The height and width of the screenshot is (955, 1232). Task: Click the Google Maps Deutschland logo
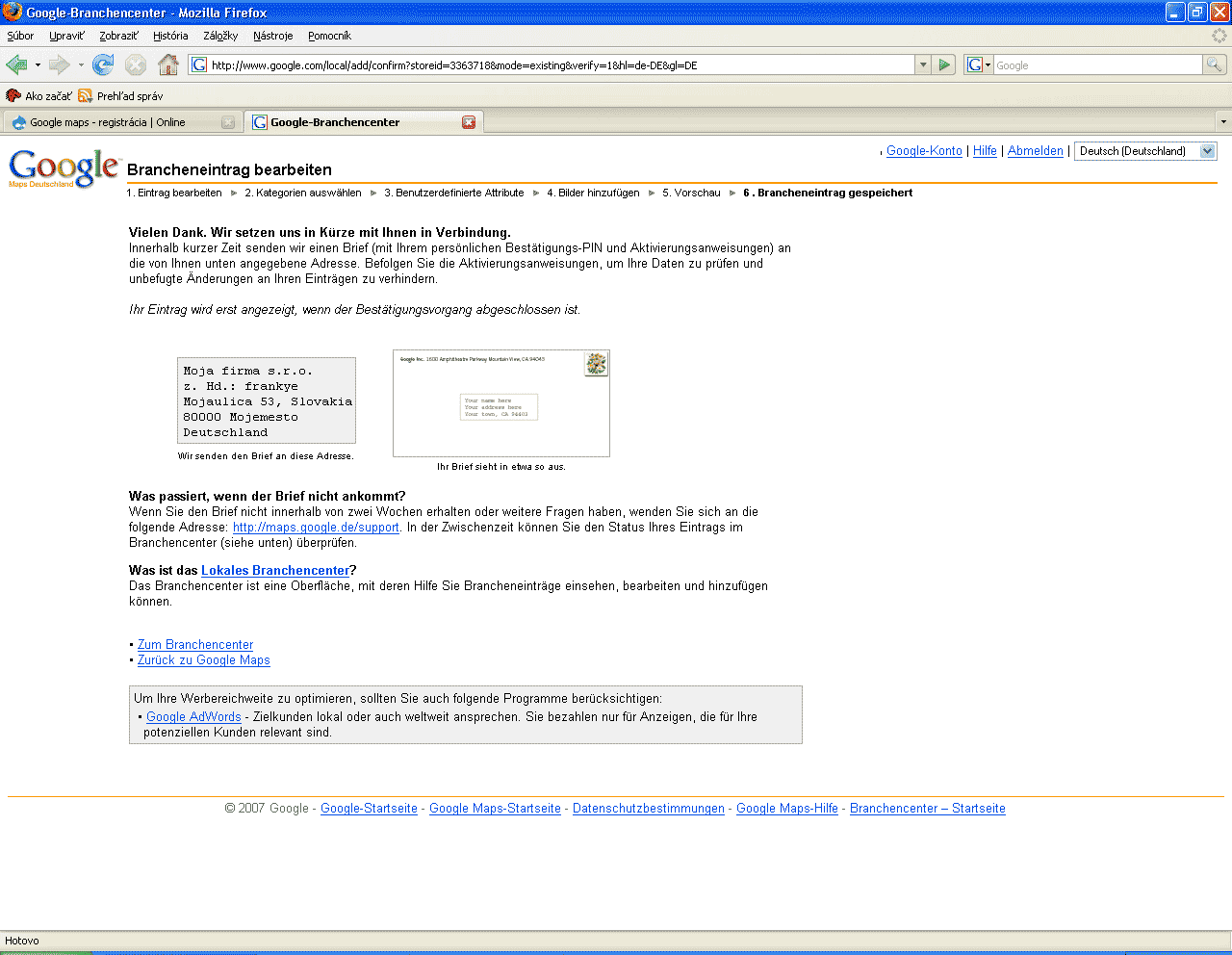pyautogui.click(x=64, y=168)
